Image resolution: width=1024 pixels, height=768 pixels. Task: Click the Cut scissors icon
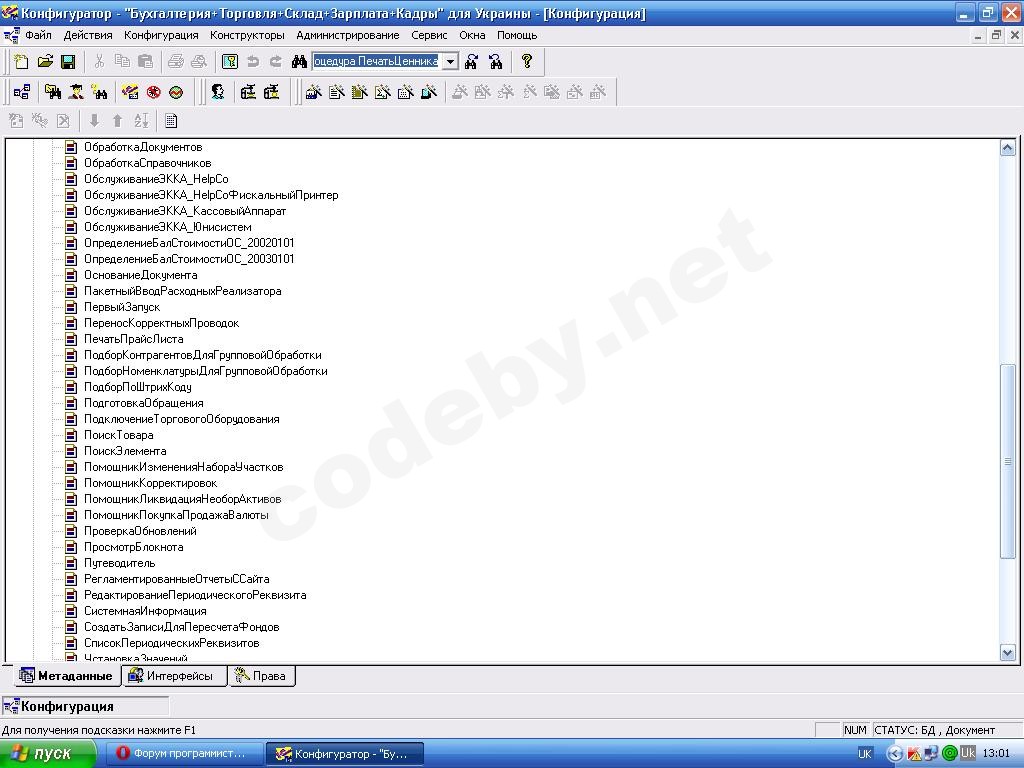99,62
